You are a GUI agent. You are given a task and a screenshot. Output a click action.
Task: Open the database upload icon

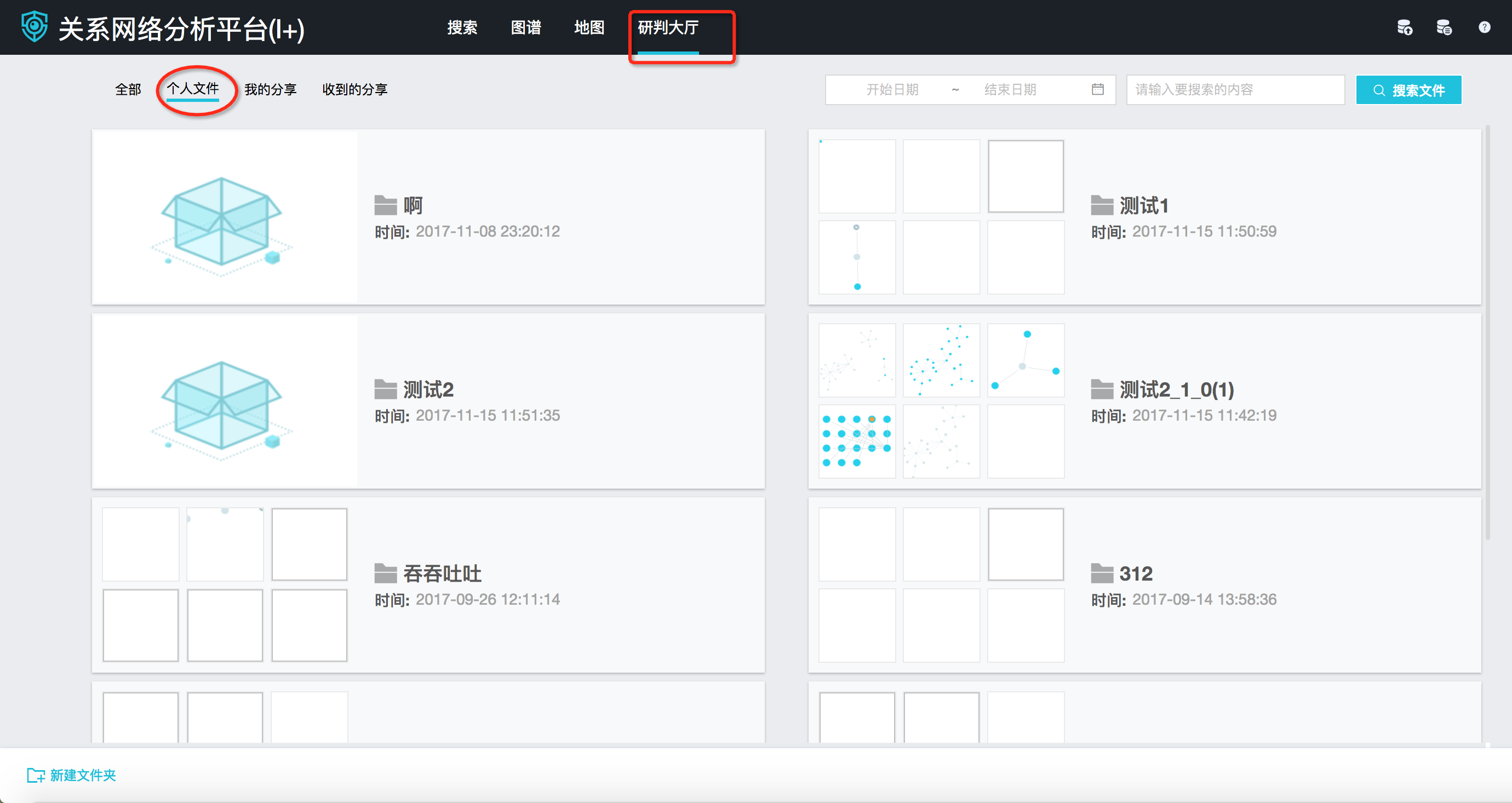[1405, 27]
